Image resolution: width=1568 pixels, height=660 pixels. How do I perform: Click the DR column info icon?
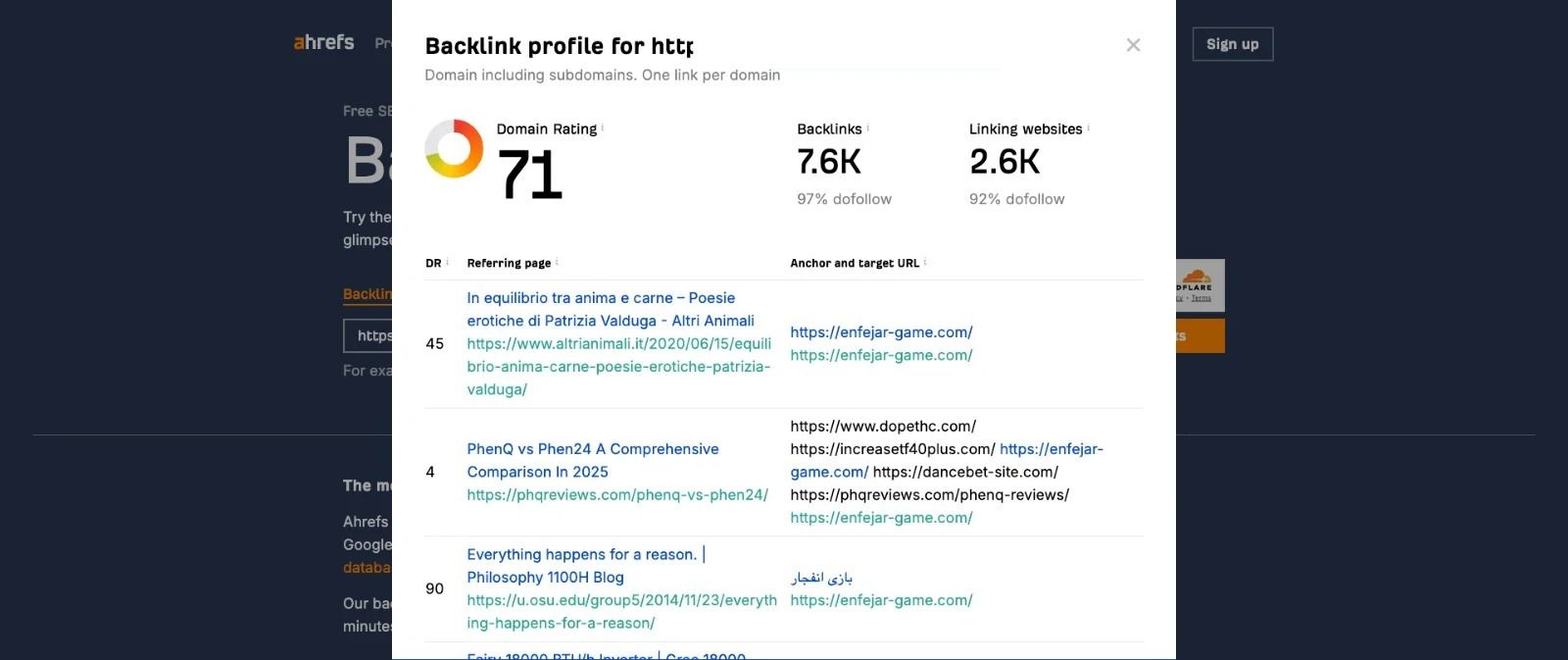coord(448,262)
